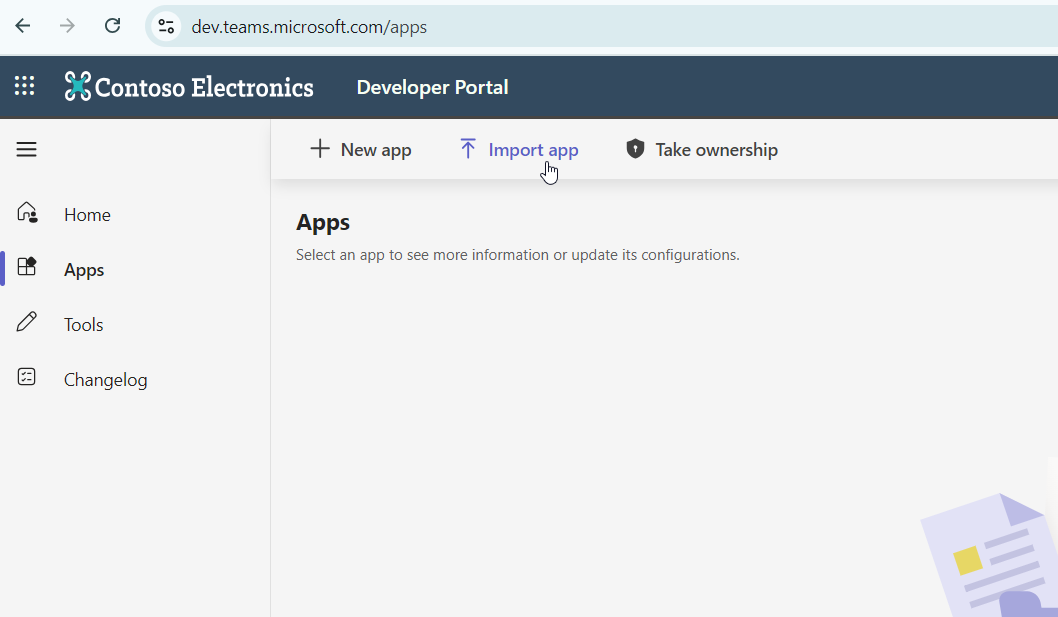Create a New app

click(x=360, y=149)
